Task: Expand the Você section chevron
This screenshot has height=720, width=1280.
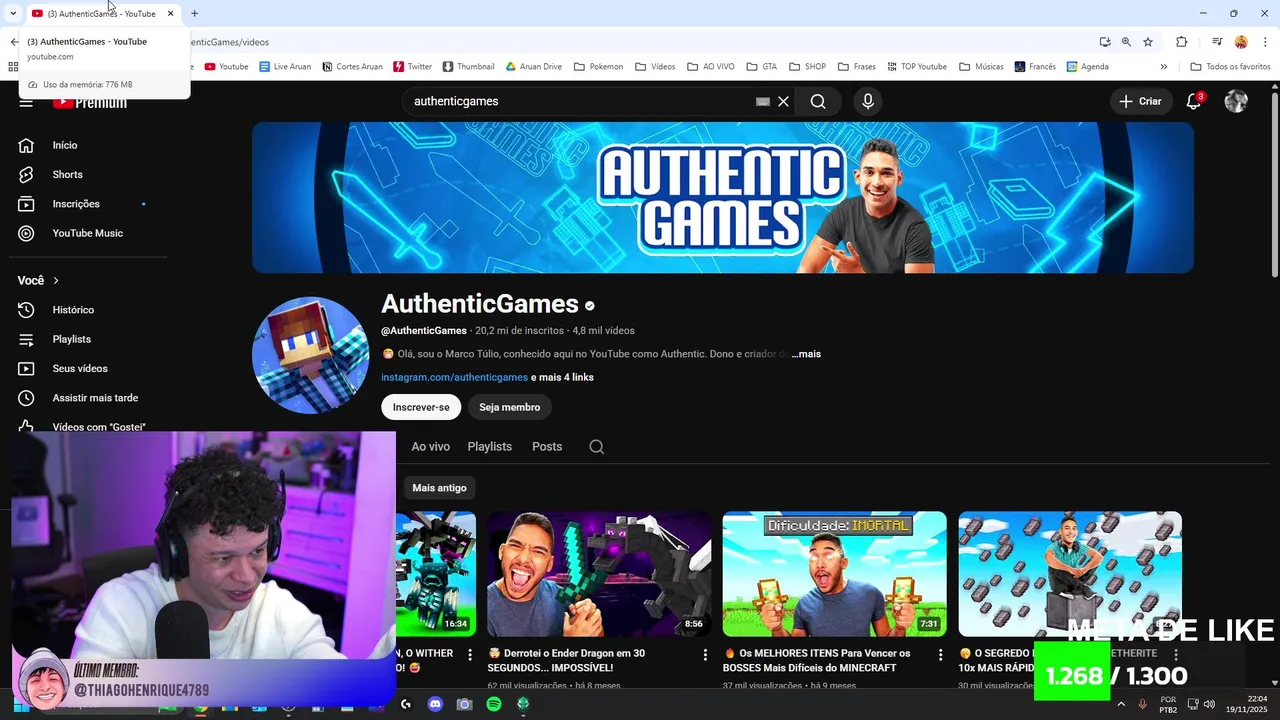Action: pos(56,281)
